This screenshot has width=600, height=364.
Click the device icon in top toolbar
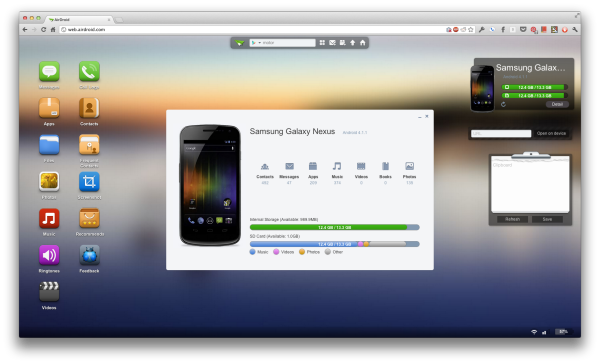pyautogui.click(x=342, y=43)
